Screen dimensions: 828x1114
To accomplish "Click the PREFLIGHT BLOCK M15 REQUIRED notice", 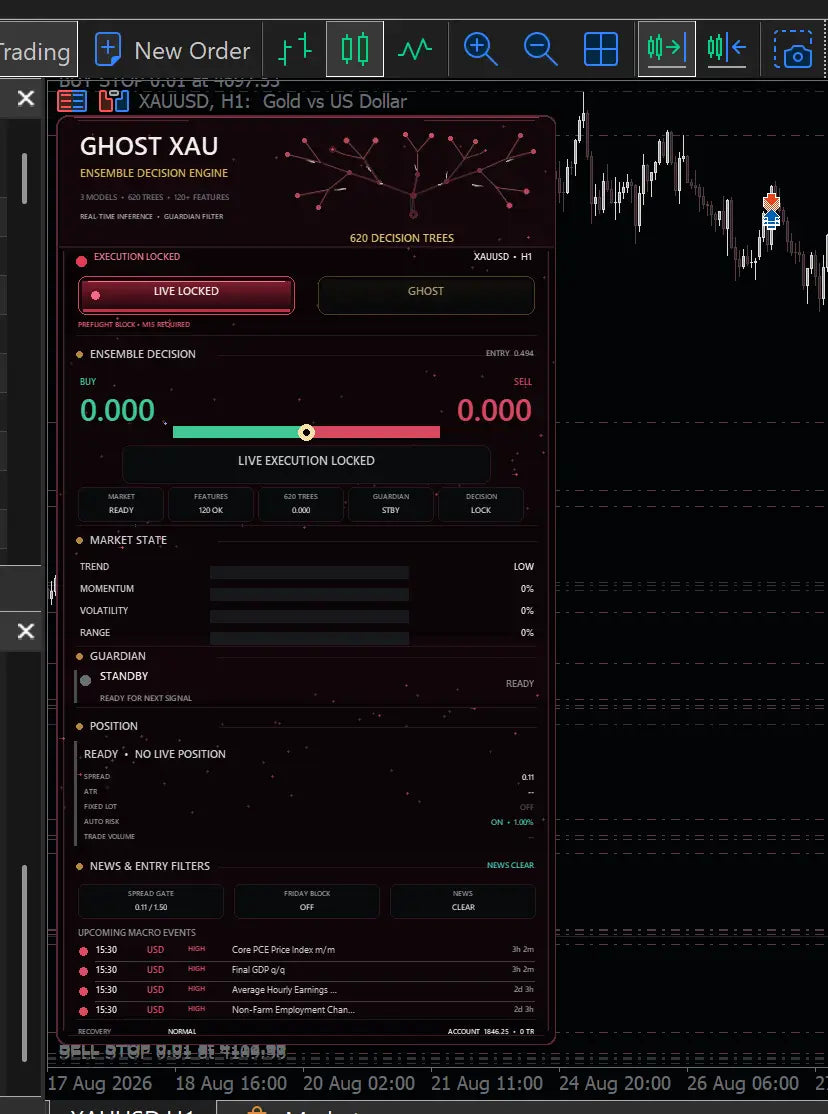I will [x=134, y=325].
